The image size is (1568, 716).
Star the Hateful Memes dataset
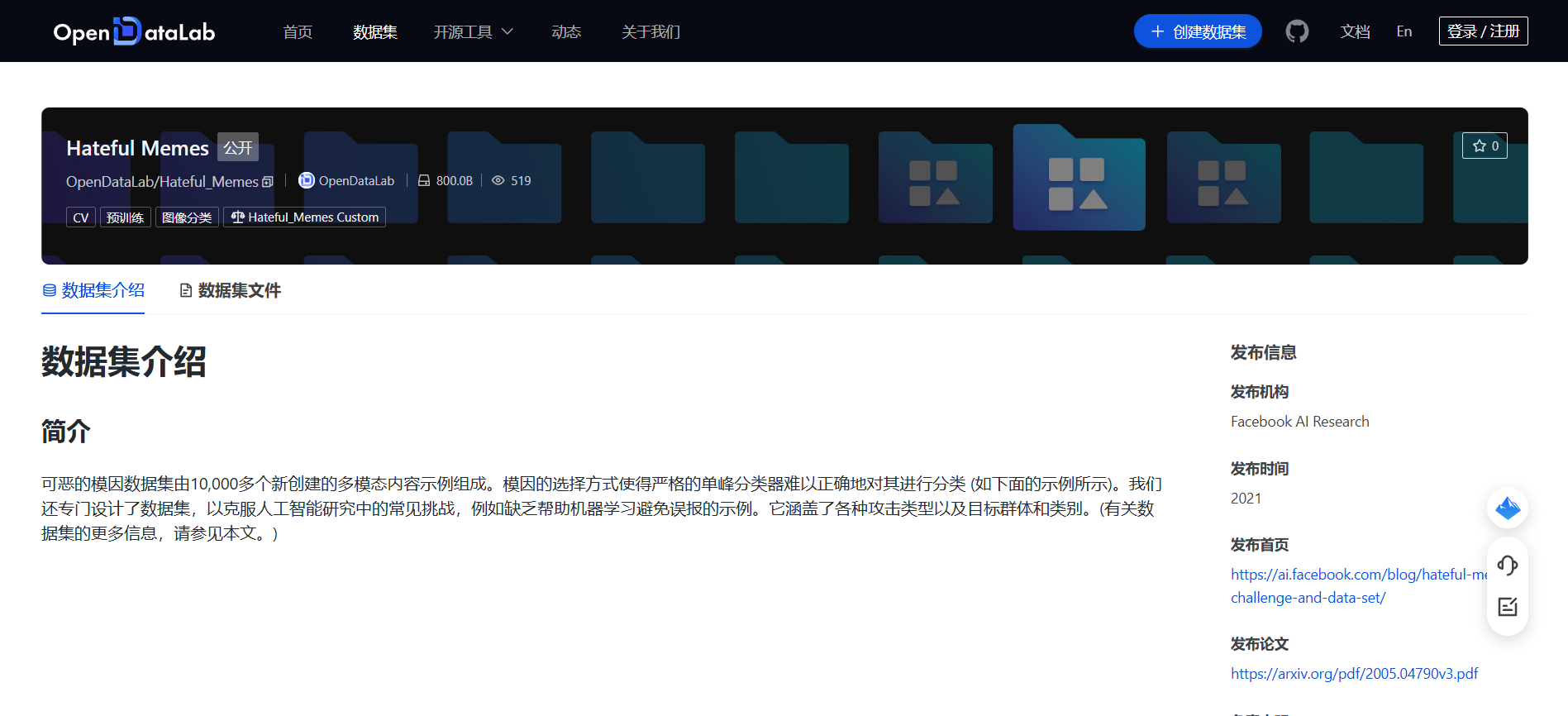[1485, 146]
